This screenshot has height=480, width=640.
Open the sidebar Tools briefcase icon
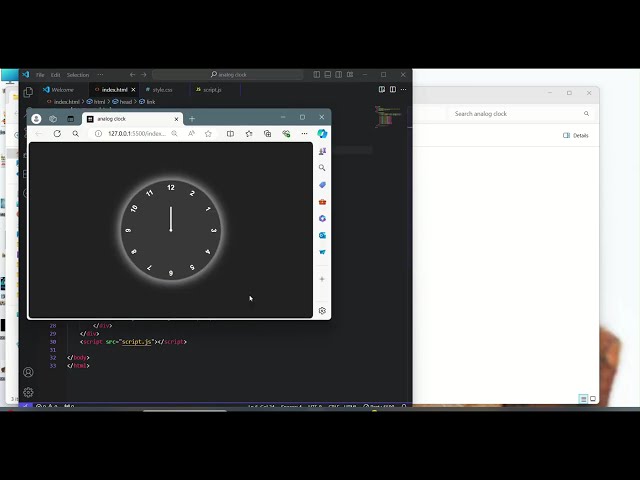tap(322, 202)
